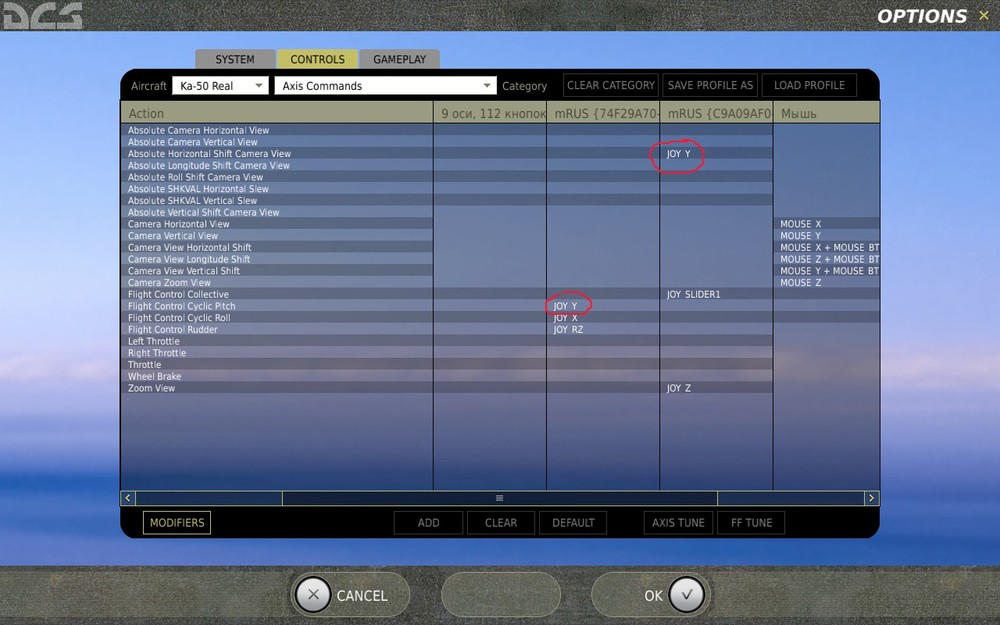Click the DEFAULT button
1000x625 pixels.
[x=573, y=522]
